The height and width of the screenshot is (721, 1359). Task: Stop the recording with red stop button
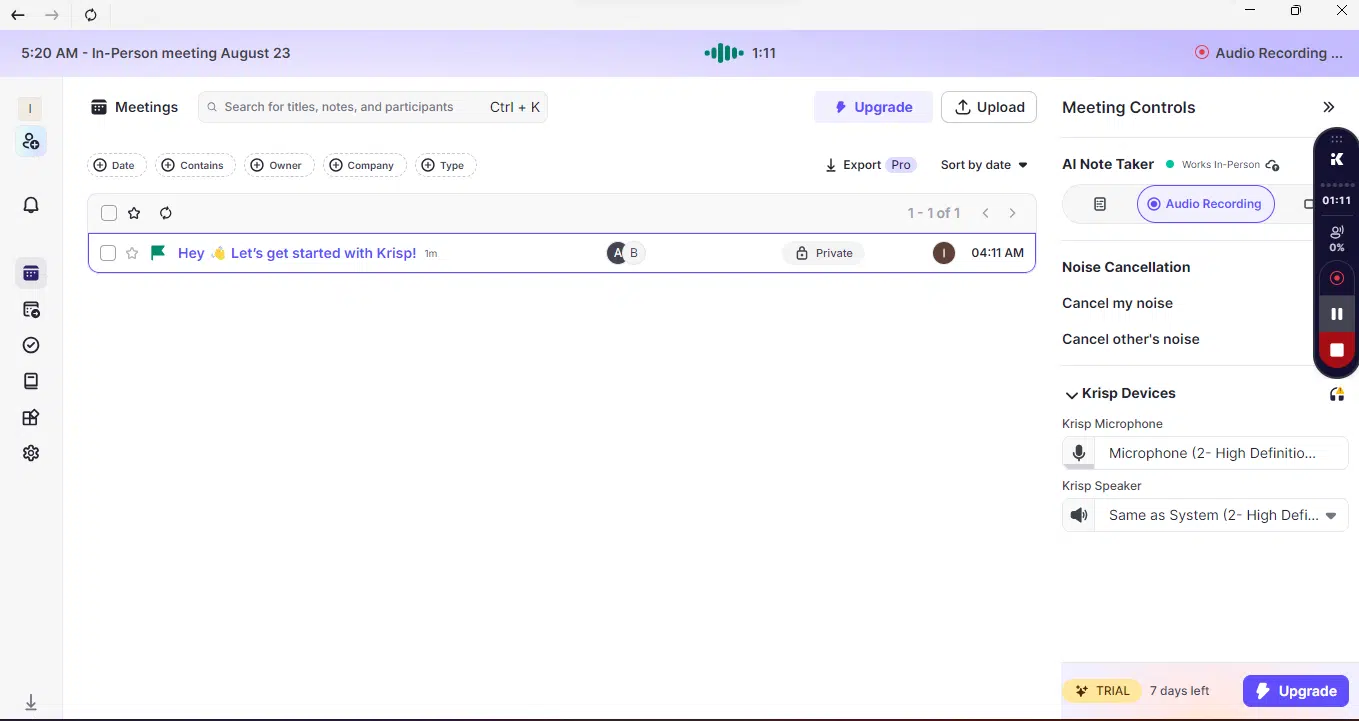click(x=1336, y=350)
